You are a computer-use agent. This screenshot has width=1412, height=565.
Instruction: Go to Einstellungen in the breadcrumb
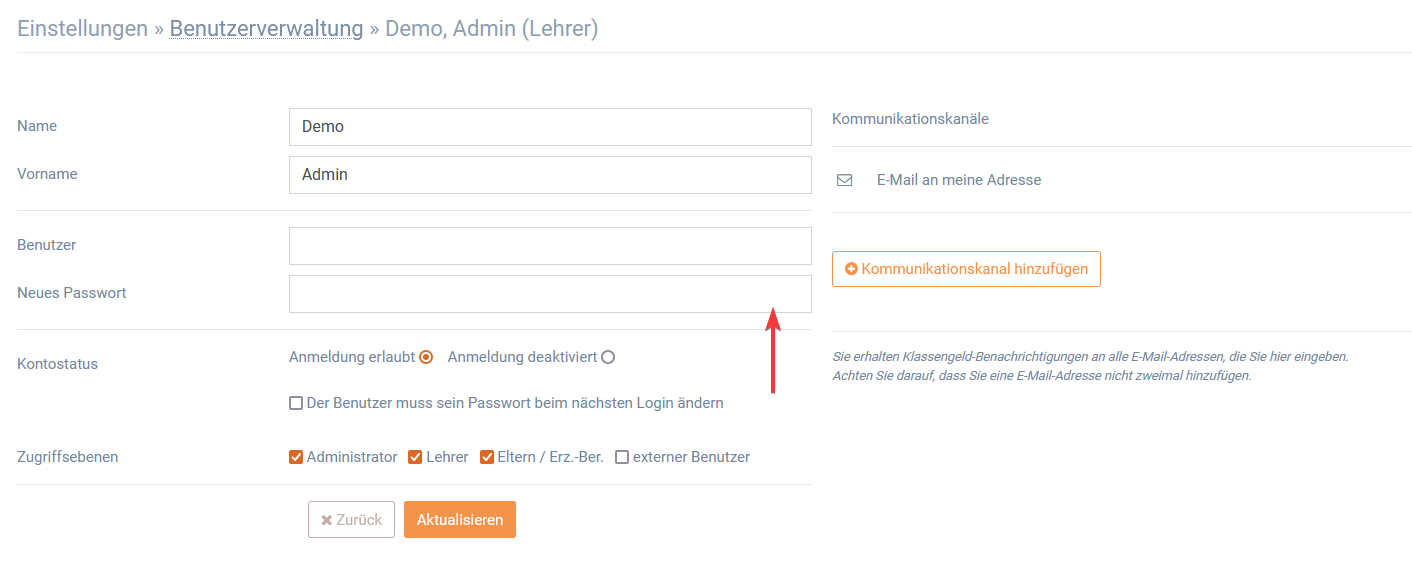83,29
